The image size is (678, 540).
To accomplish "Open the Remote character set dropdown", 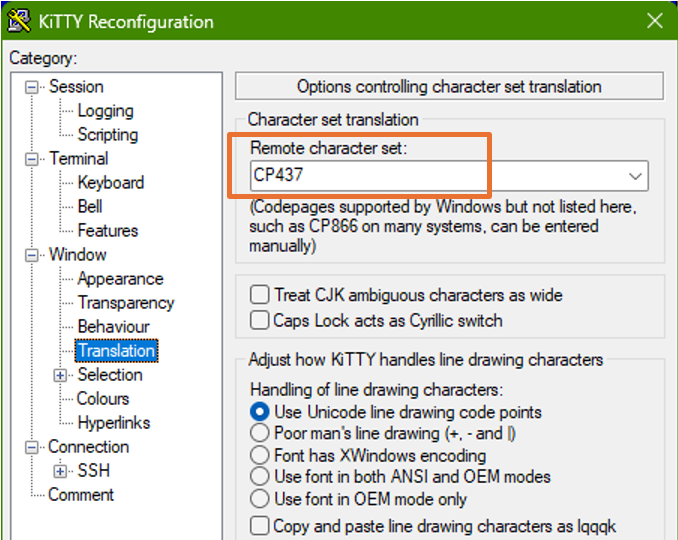I will pyautogui.click(x=634, y=176).
